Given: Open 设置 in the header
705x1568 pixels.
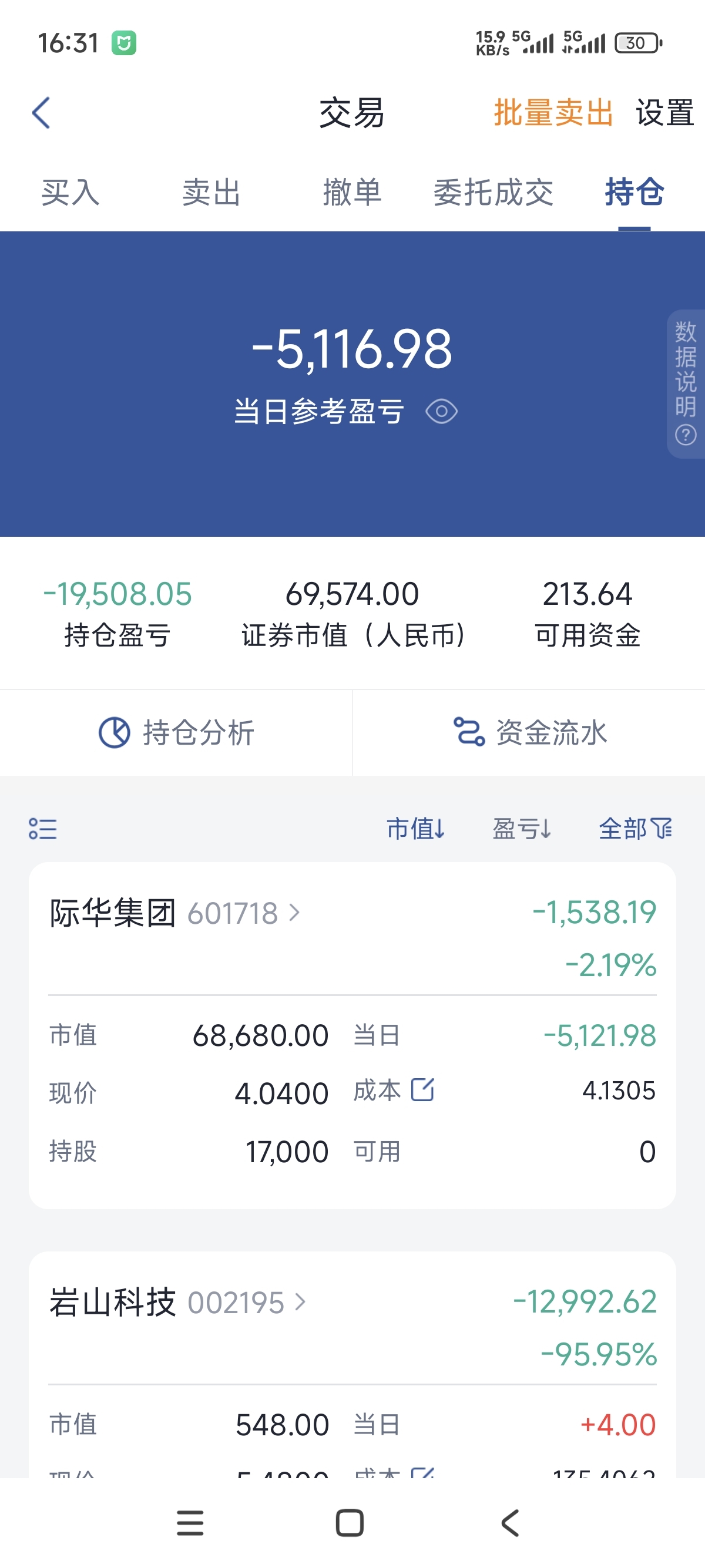Looking at the screenshot, I should tap(665, 113).
